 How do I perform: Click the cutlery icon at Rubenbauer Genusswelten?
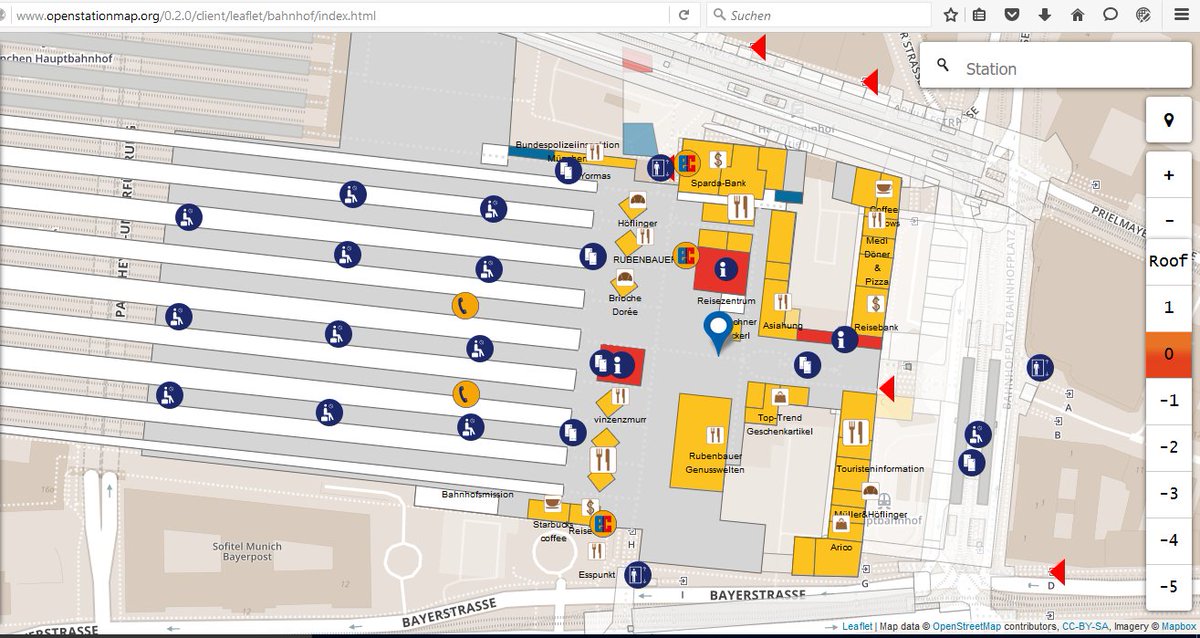tap(714, 434)
